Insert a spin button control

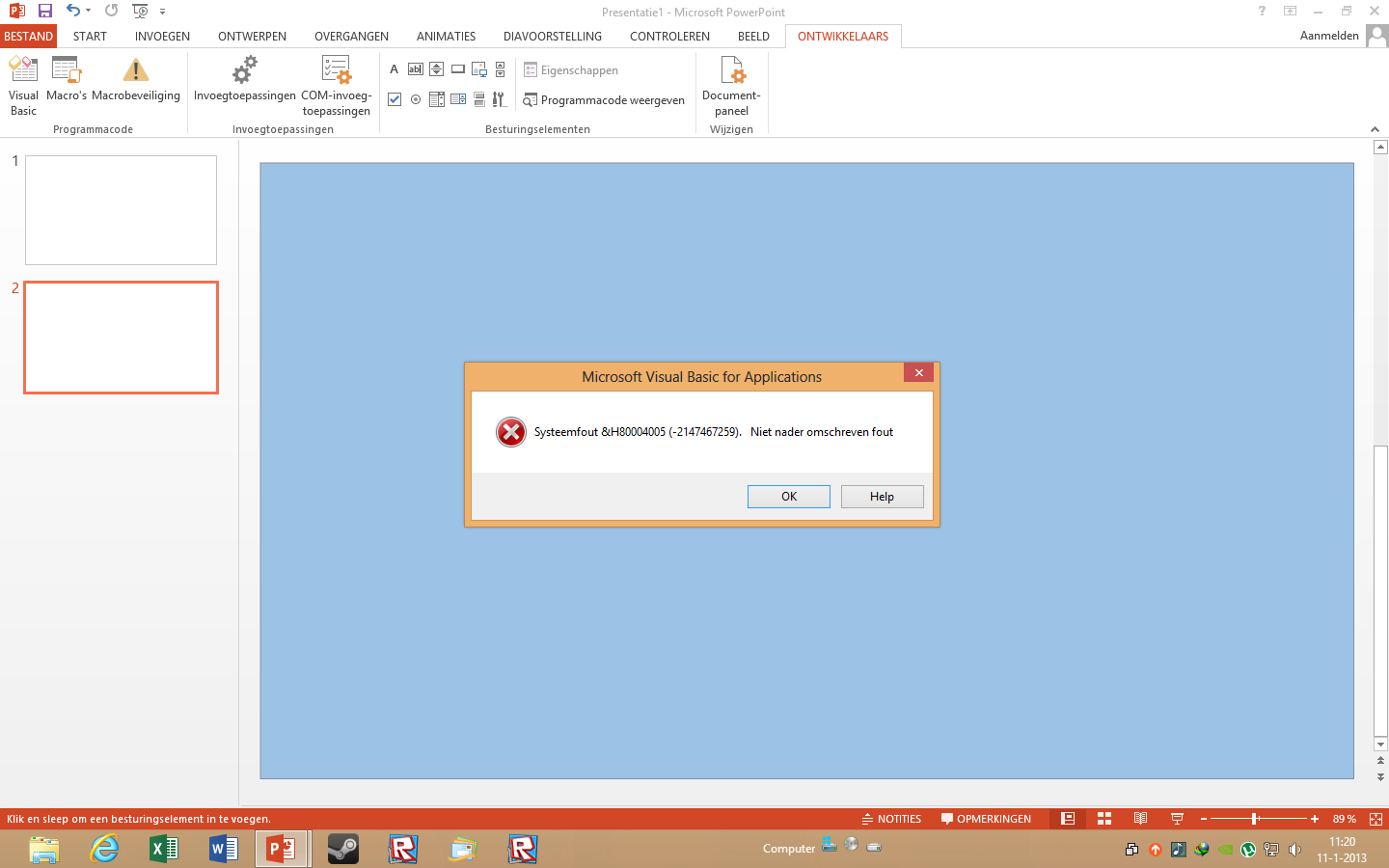click(437, 69)
